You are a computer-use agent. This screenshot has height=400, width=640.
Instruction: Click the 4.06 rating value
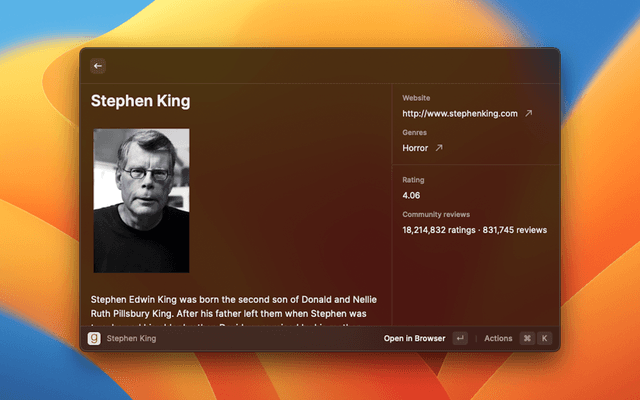pos(411,195)
